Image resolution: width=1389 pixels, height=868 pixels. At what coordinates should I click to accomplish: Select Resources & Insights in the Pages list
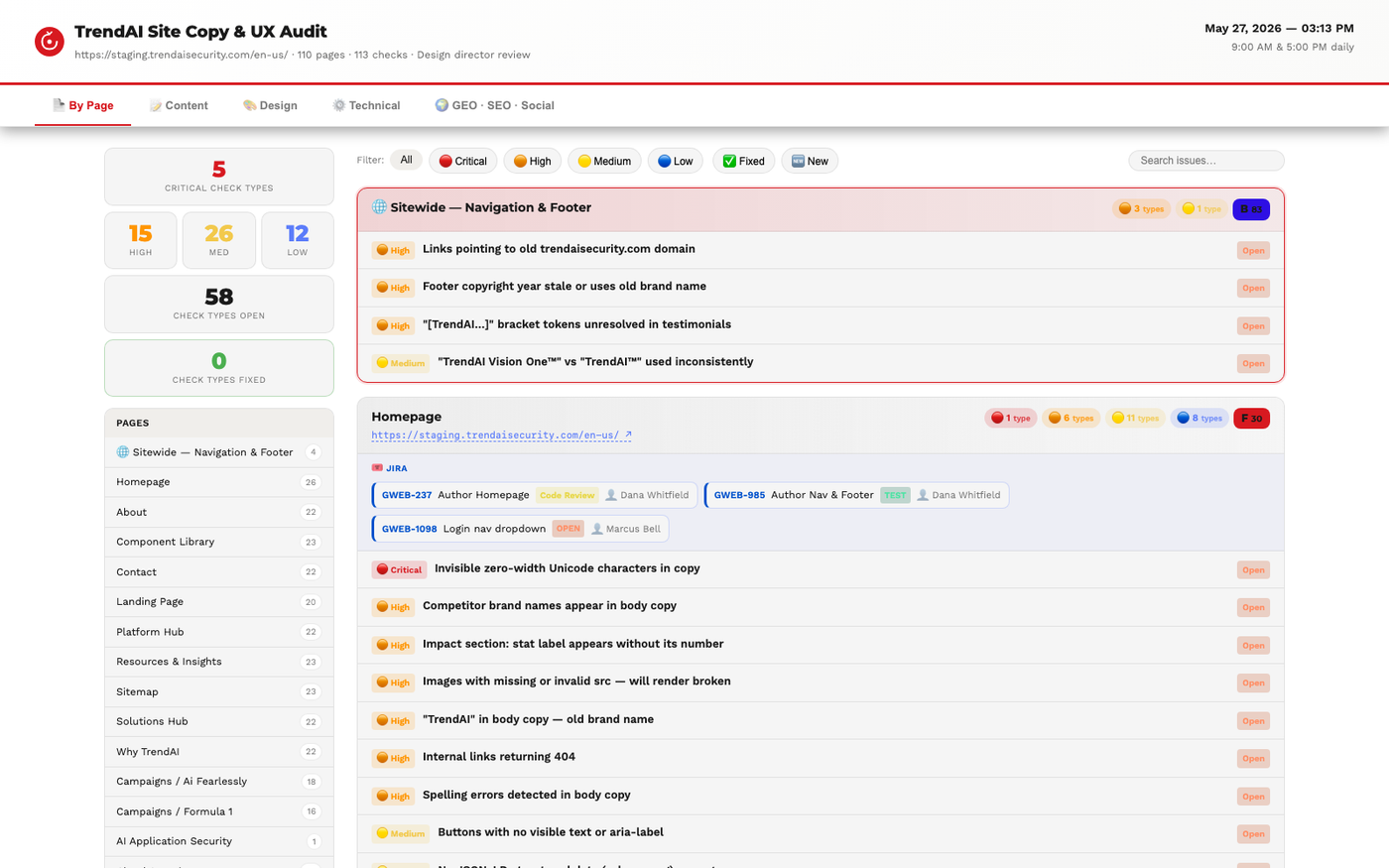point(218,662)
